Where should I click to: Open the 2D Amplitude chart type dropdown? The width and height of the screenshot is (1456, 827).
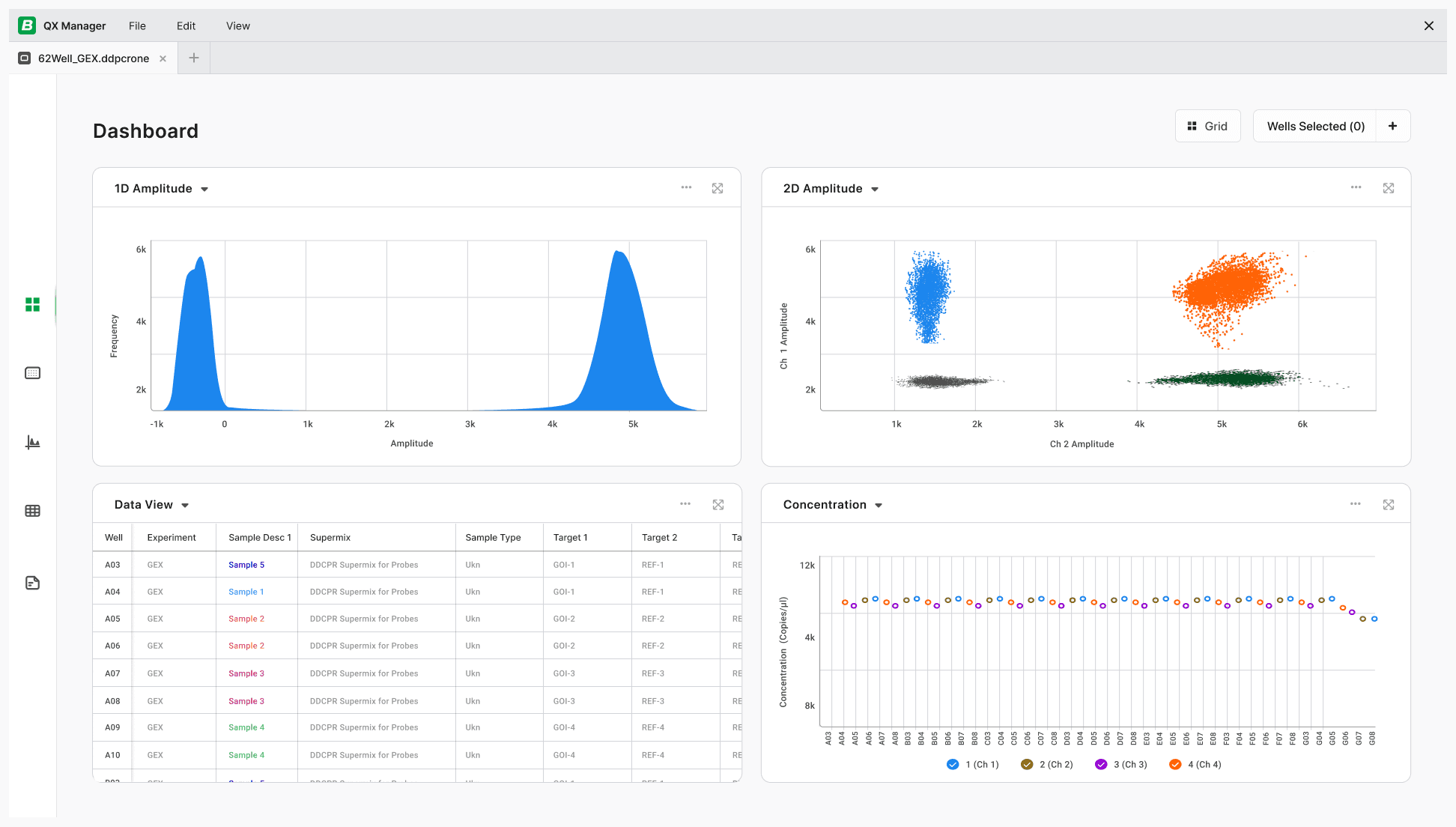point(874,189)
